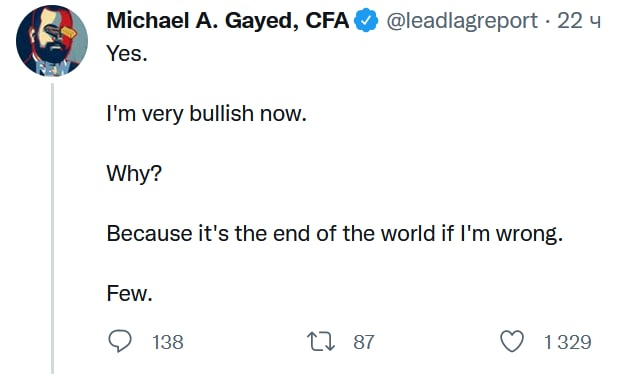
Task: Click the gold bar on avatar image
Action: coord(68,31)
